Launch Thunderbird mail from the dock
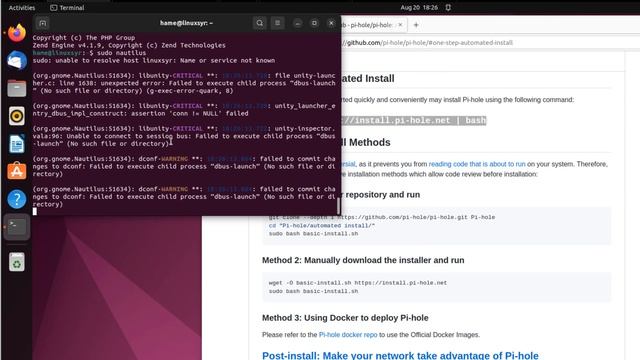Viewport: 640px width, 360px height. (17, 60)
